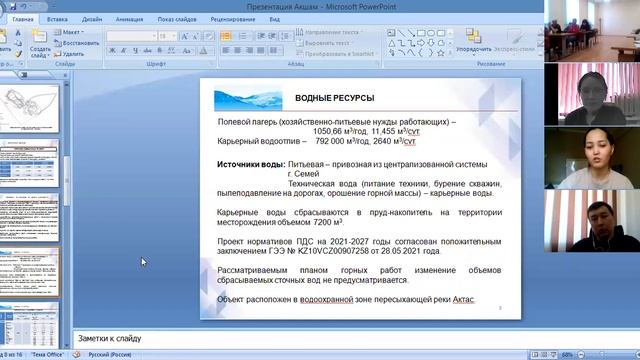Select the five-point Star shape
This screenshot has width=640, height=360.
pyautogui.click(x=441, y=53)
